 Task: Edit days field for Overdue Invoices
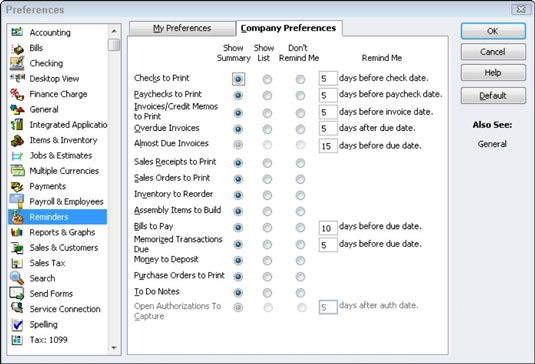click(x=328, y=128)
